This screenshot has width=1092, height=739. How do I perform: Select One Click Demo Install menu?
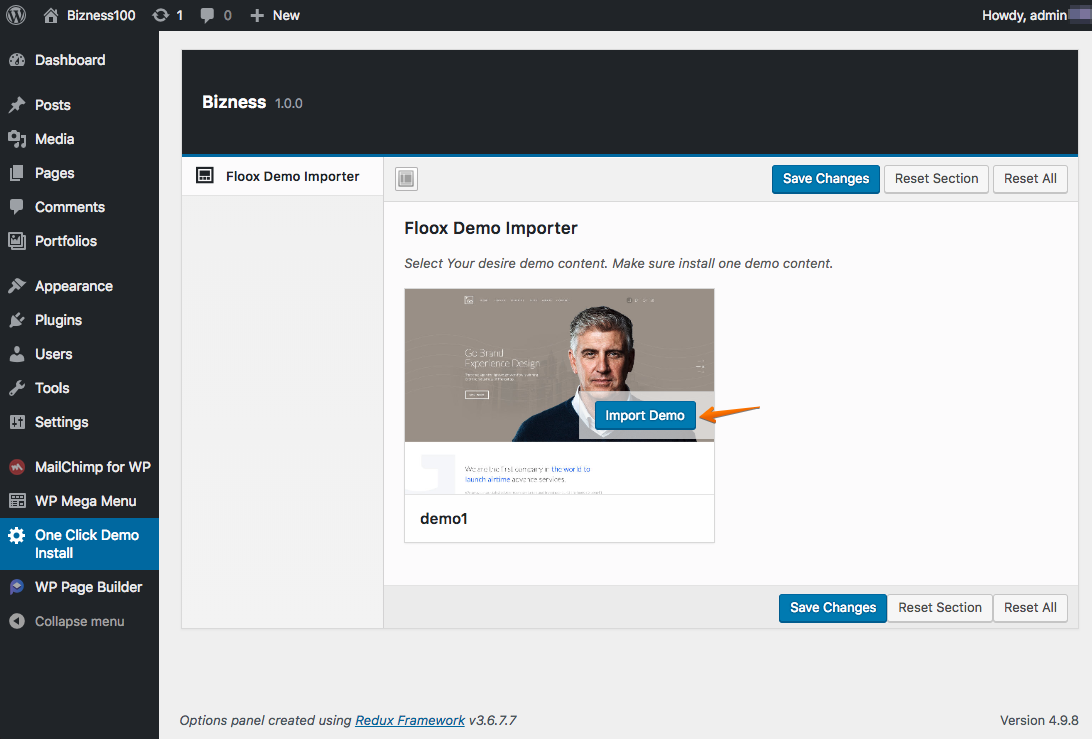coord(79,544)
